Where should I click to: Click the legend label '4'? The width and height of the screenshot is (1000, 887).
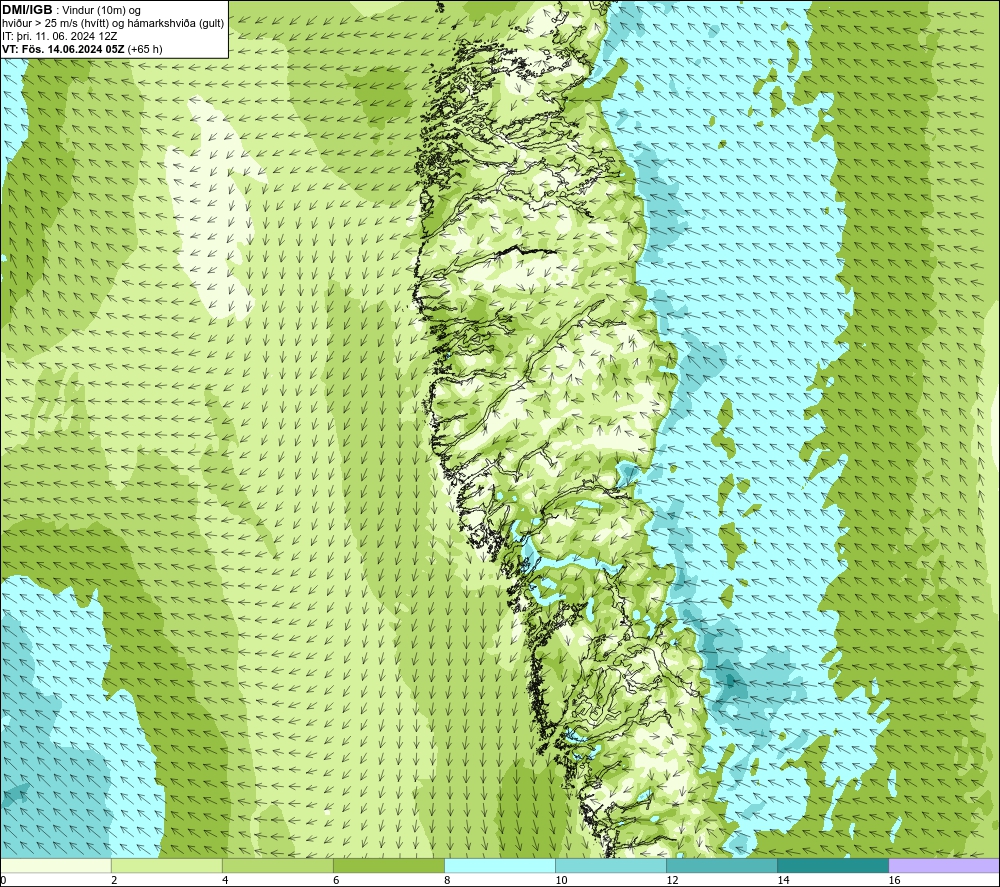point(225,880)
